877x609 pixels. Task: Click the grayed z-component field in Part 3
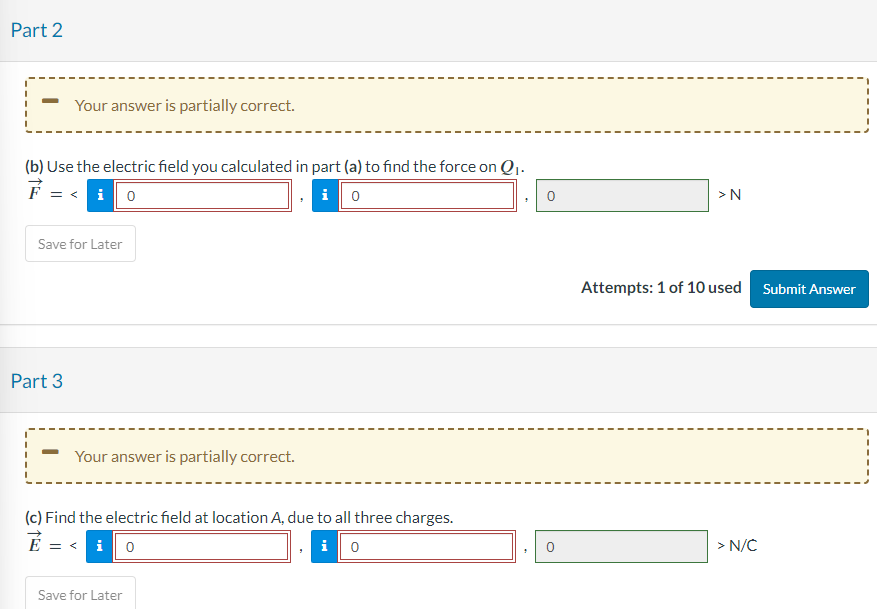coord(620,545)
